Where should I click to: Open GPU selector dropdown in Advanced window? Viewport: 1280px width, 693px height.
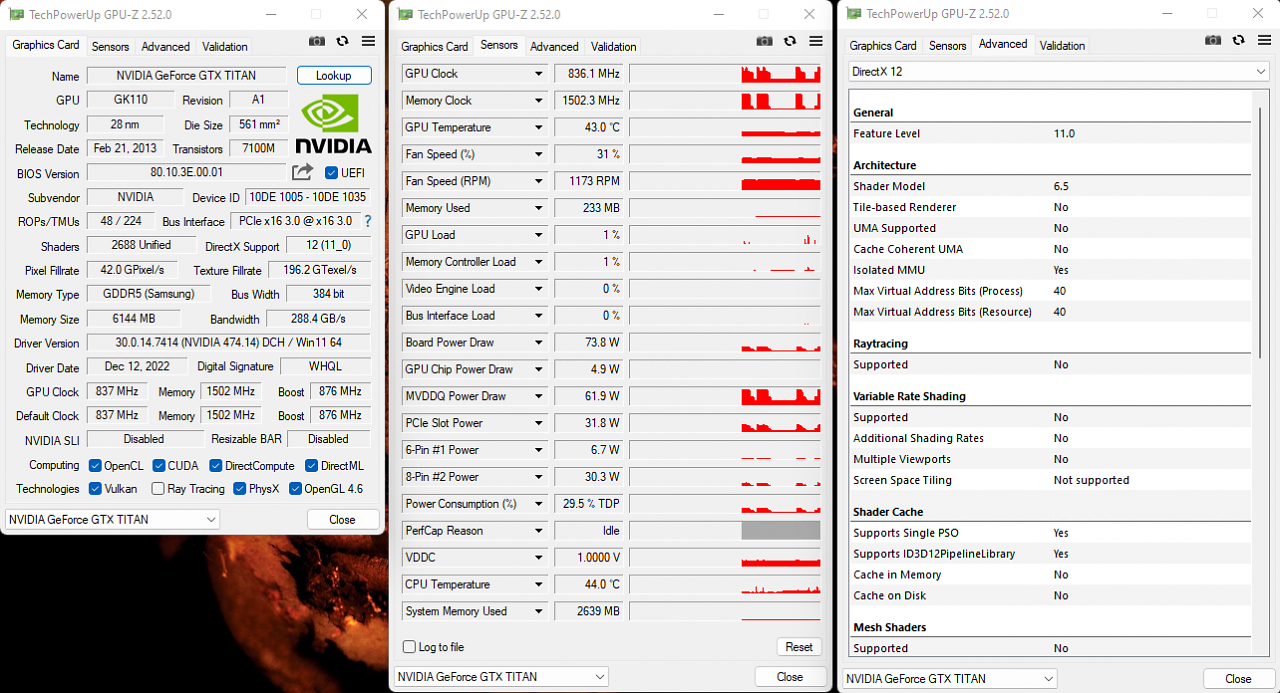[950, 678]
